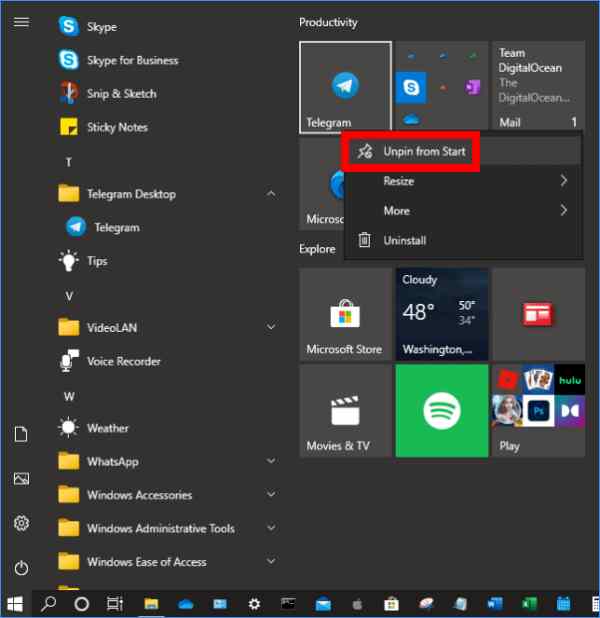This screenshot has height=618, width=600.
Task: Open OneDrive in the tile folder
Action: point(411,119)
